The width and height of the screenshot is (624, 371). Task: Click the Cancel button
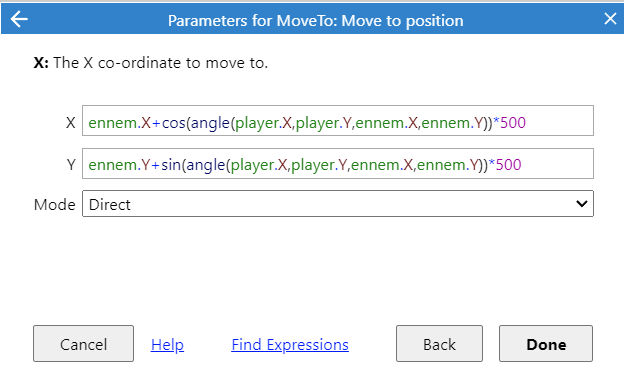pyautogui.click(x=84, y=344)
